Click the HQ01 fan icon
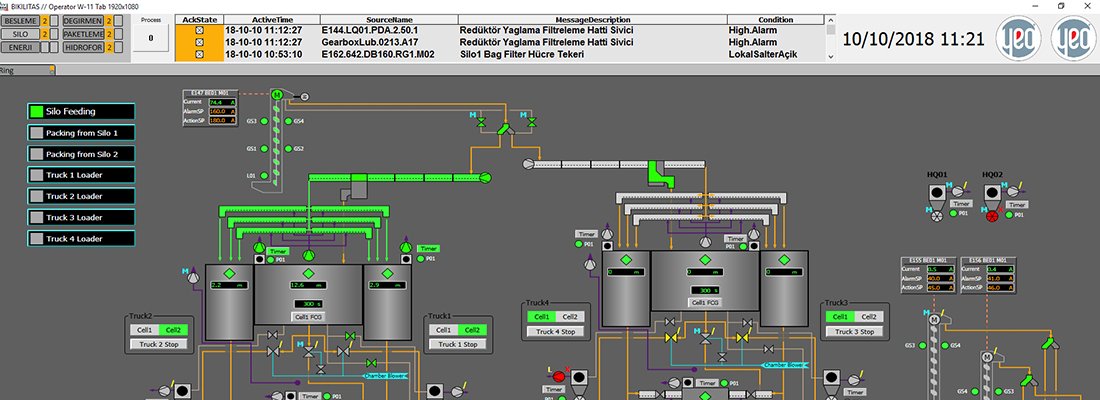Viewport: 1100px width, 400px height. click(937, 215)
